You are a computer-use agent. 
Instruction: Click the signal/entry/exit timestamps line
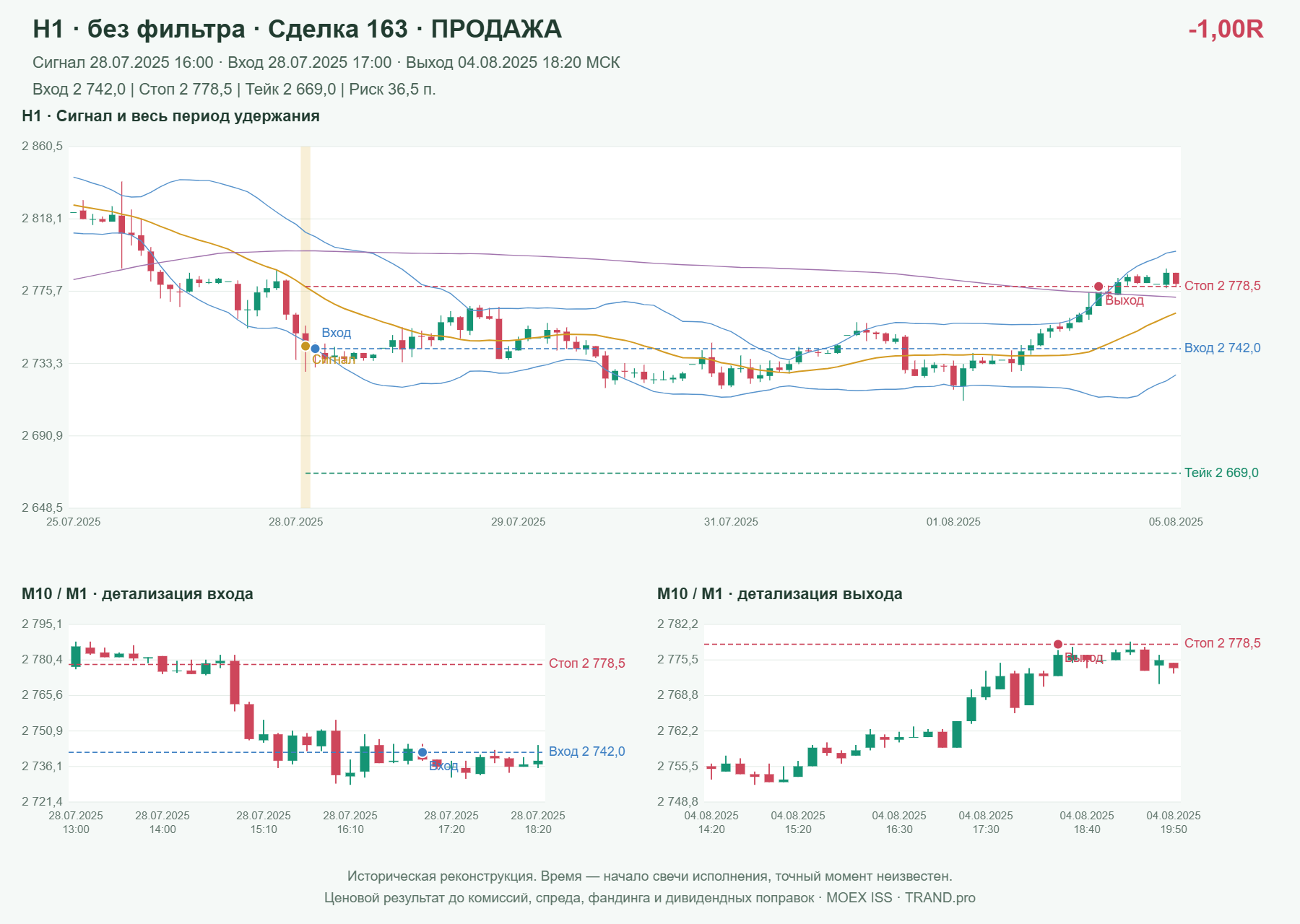coord(326,63)
